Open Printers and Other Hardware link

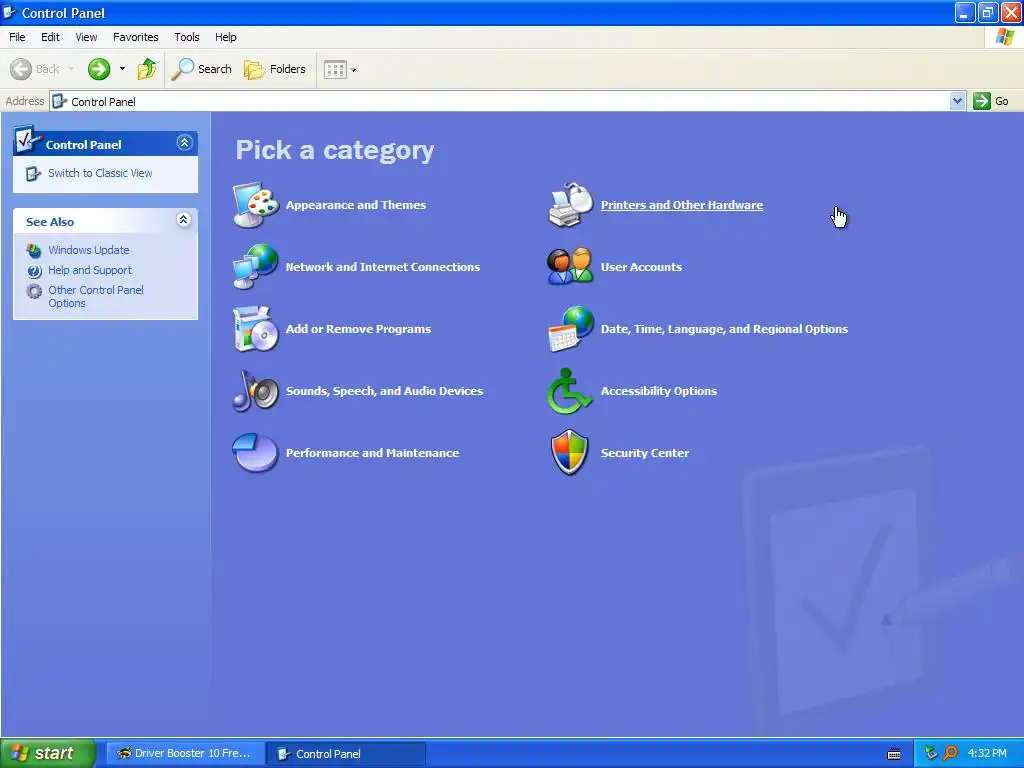(x=682, y=205)
